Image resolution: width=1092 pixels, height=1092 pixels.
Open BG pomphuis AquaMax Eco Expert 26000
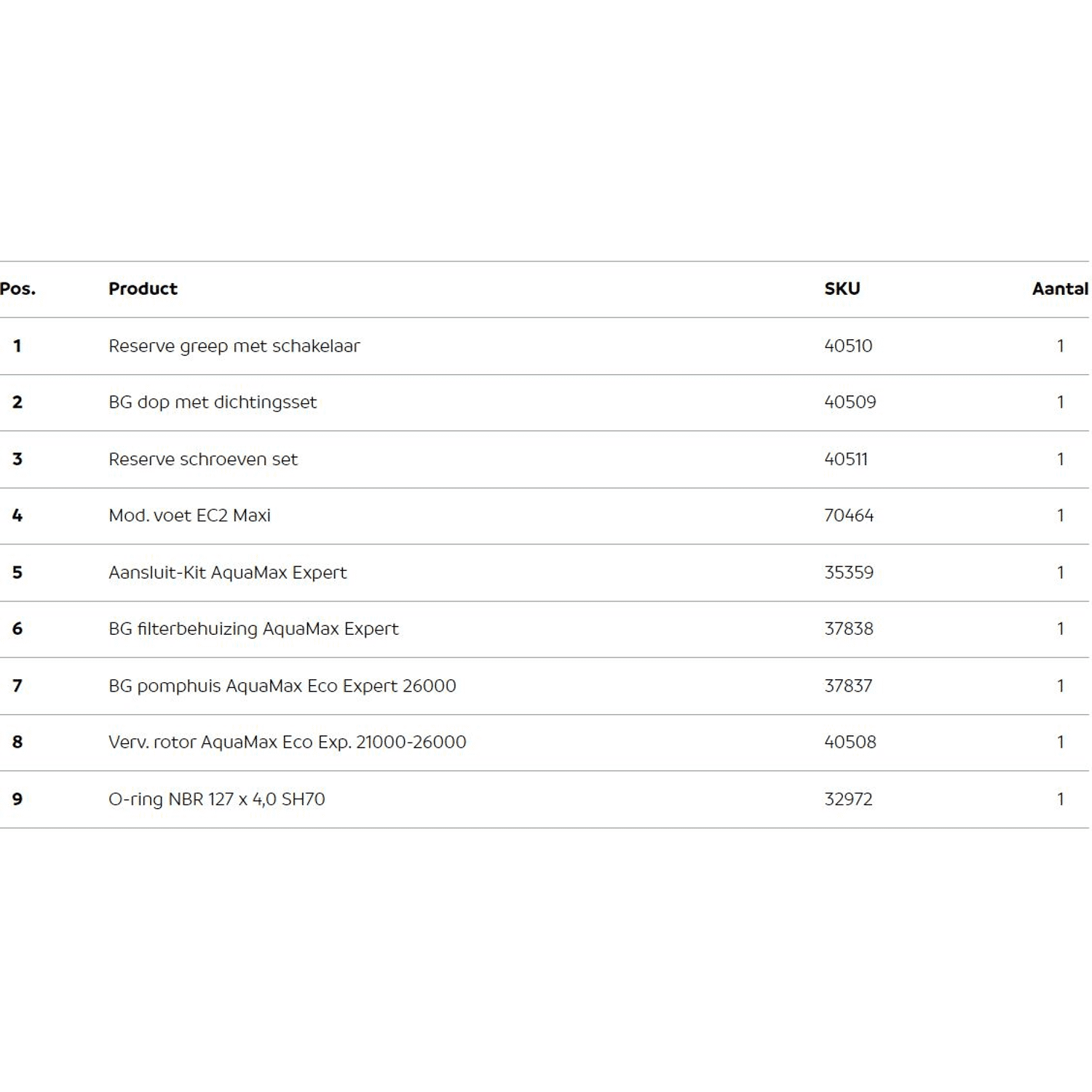tap(282, 686)
